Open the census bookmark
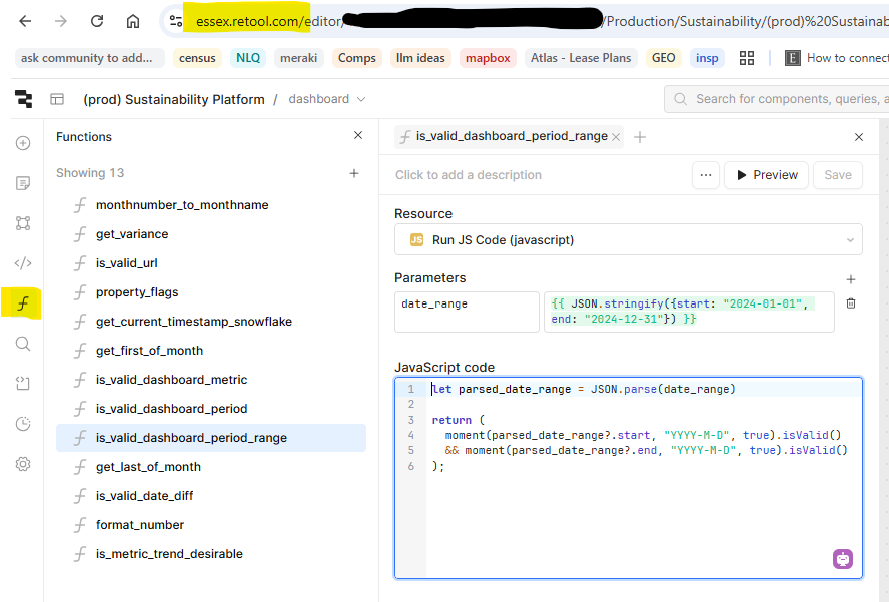The height and width of the screenshot is (602, 889). (x=197, y=58)
